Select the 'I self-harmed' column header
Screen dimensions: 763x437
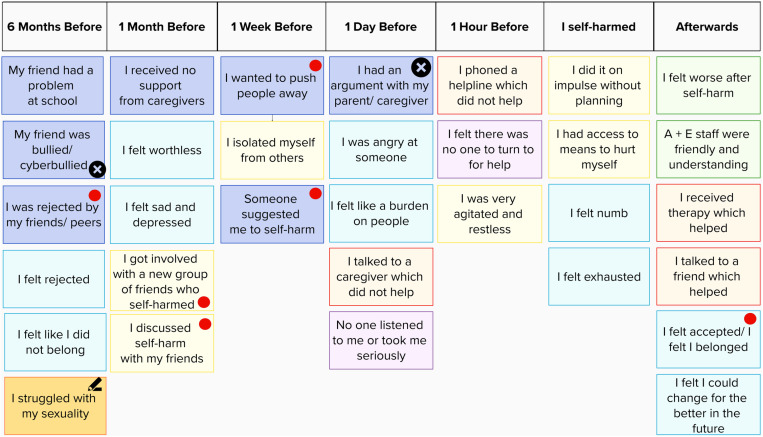coord(599,27)
